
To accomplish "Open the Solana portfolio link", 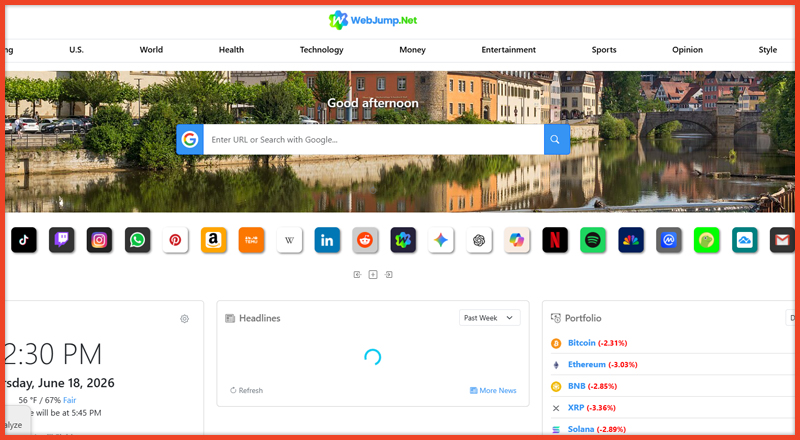I will click(x=581, y=429).
